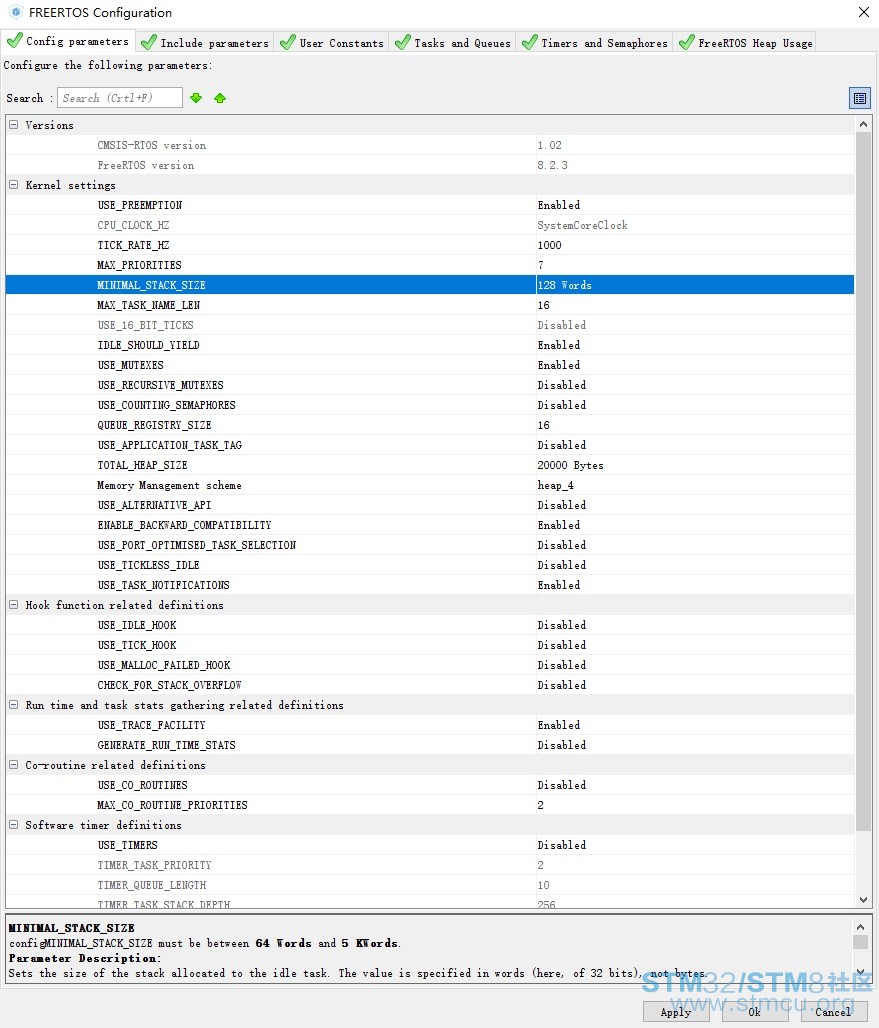Click the CMSIS-RTOS version row
Screen dimensions: 879x1028
[429, 145]
